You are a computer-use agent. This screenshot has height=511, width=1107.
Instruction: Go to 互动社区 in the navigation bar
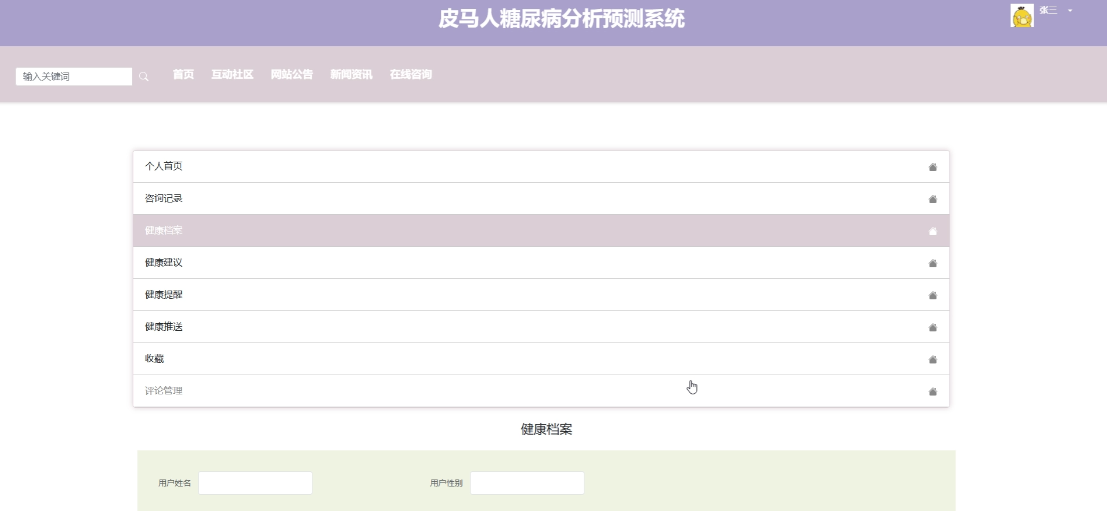coord(232,75)
